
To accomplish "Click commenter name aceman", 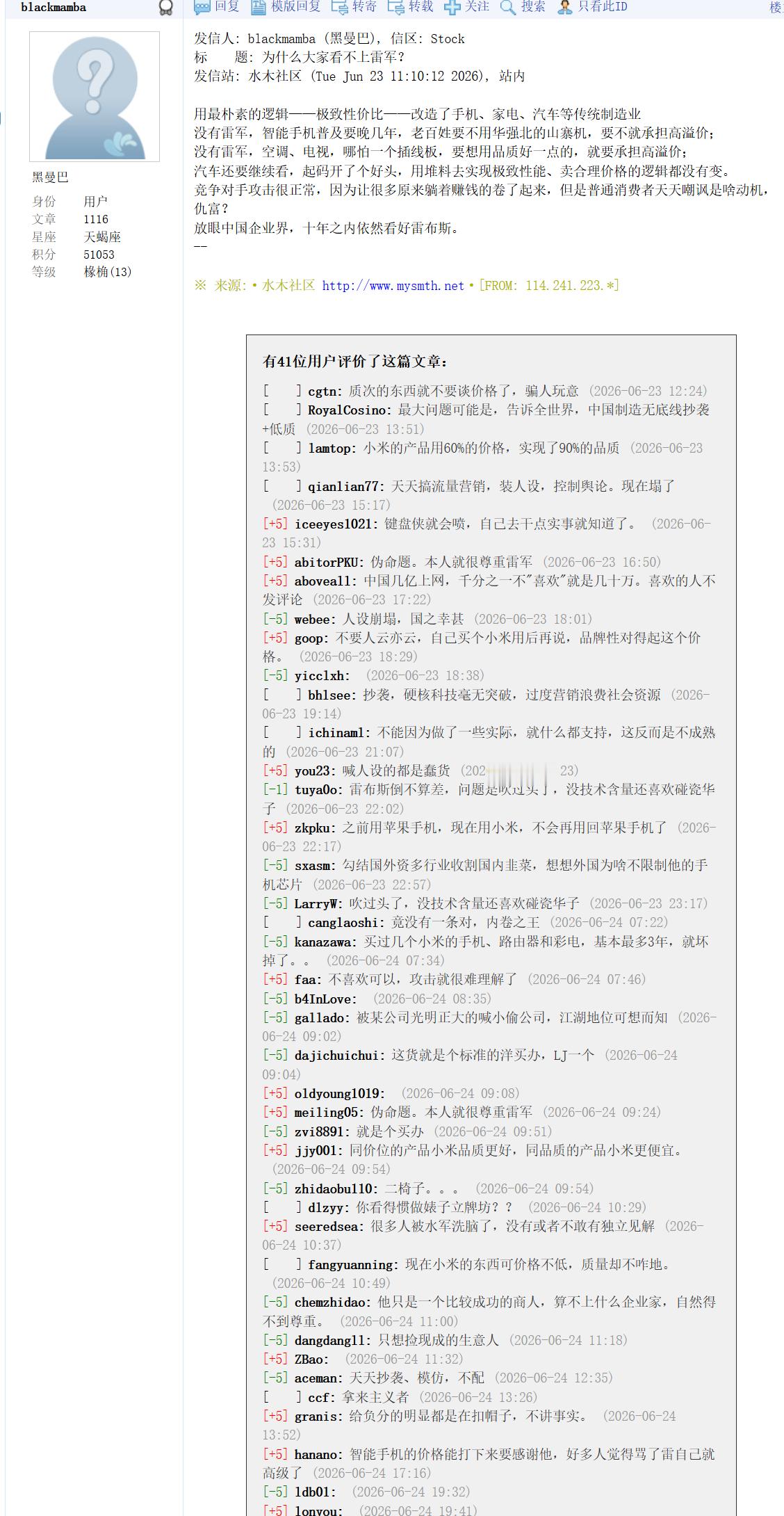I will (x=316, y=1378).
